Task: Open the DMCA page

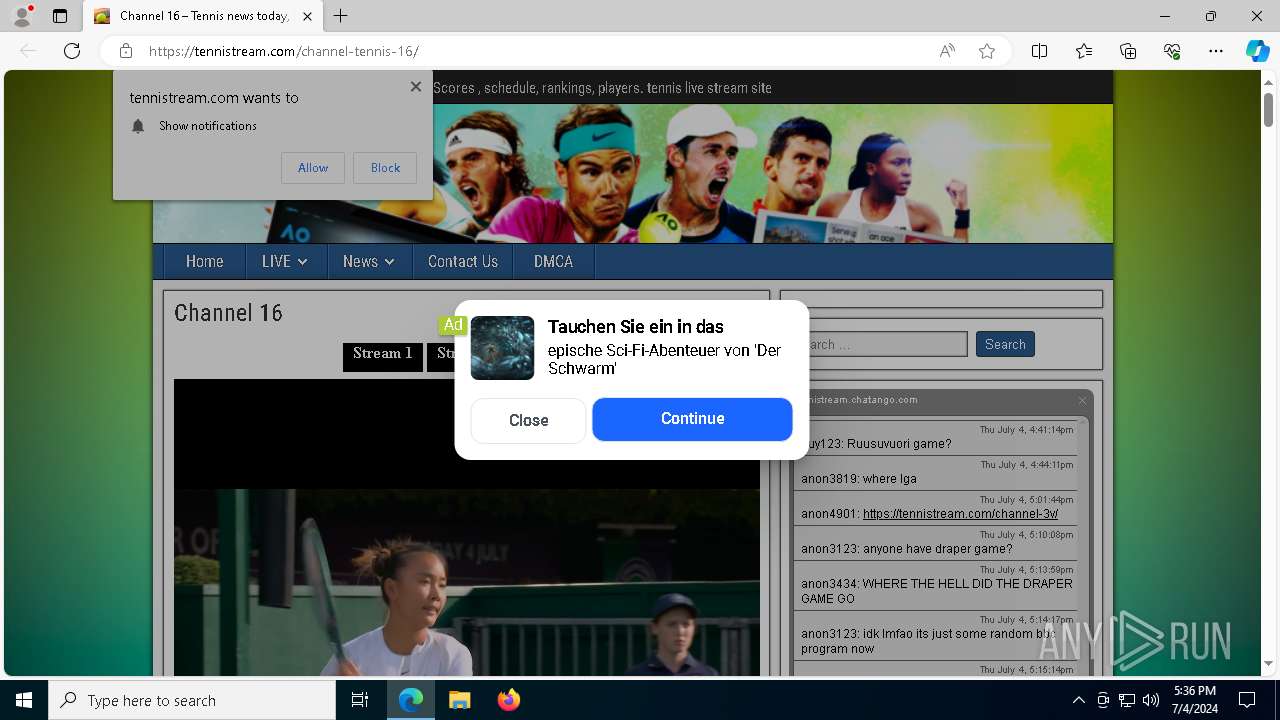Action: point(553,261)
